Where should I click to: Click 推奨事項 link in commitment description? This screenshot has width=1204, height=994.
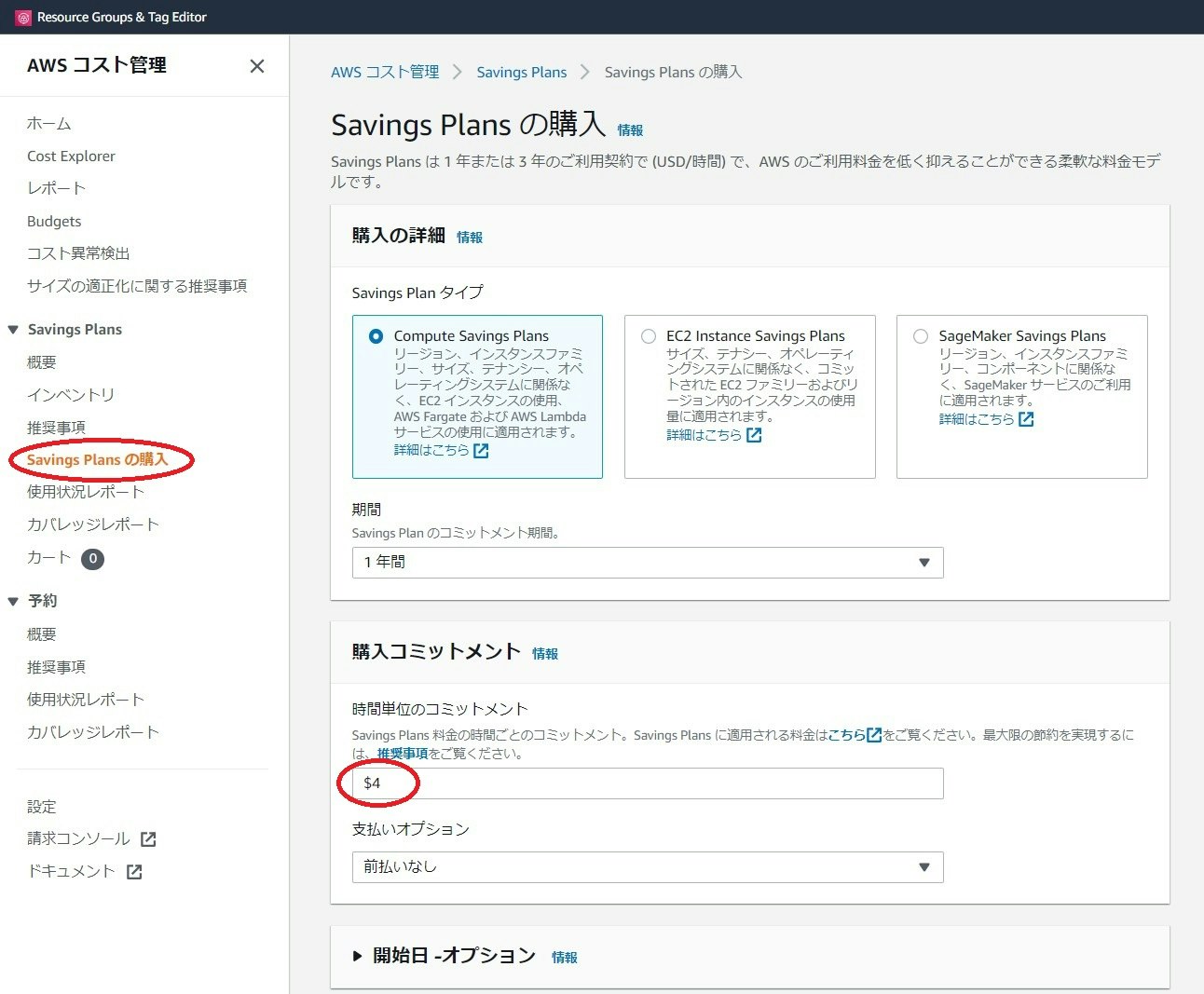point(403,754)
